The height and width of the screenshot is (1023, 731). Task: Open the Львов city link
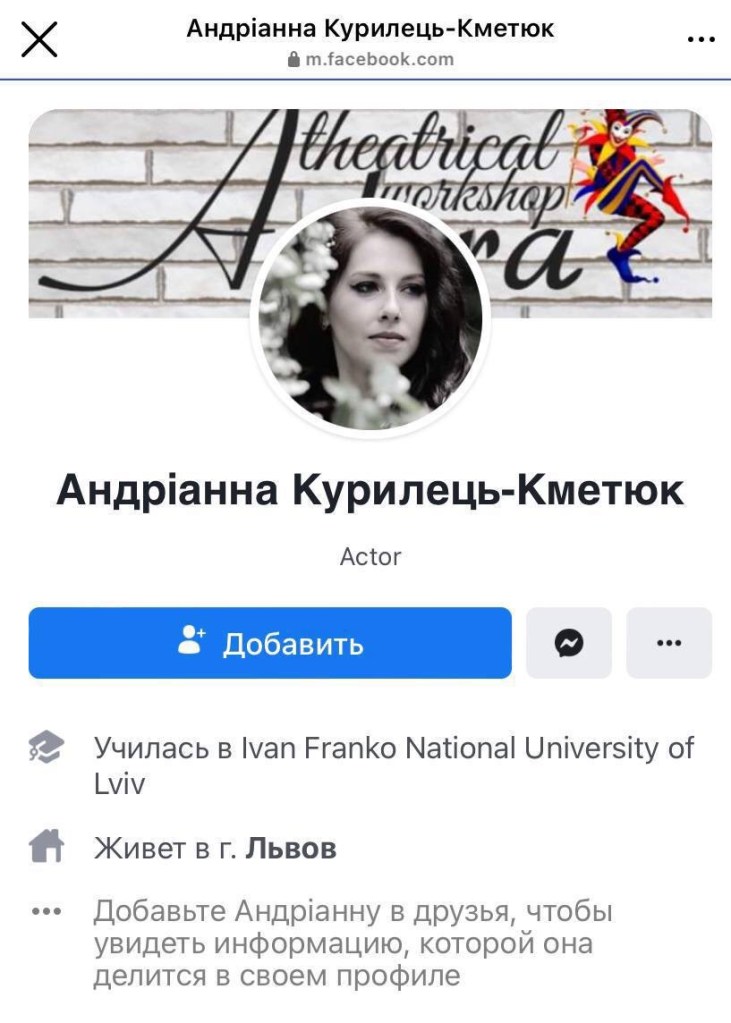[x=291, y=848]
